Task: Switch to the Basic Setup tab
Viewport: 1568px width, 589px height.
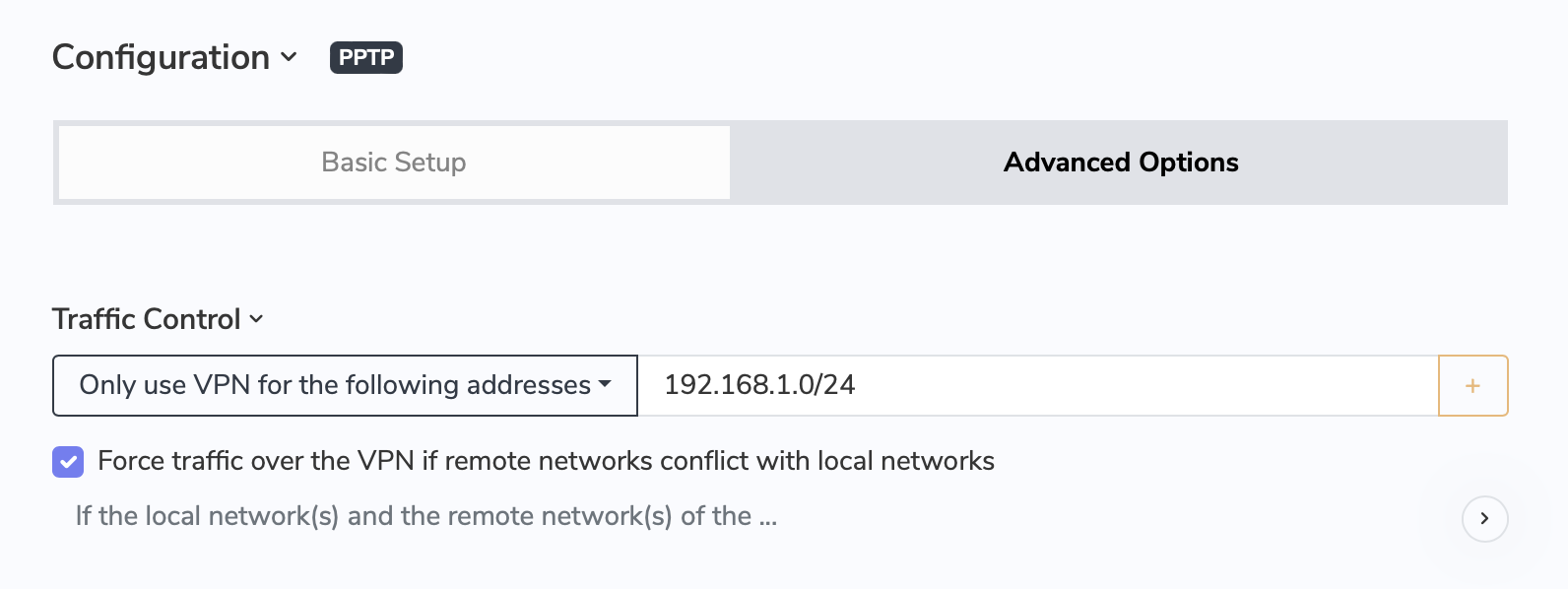Action: point(392,162)
